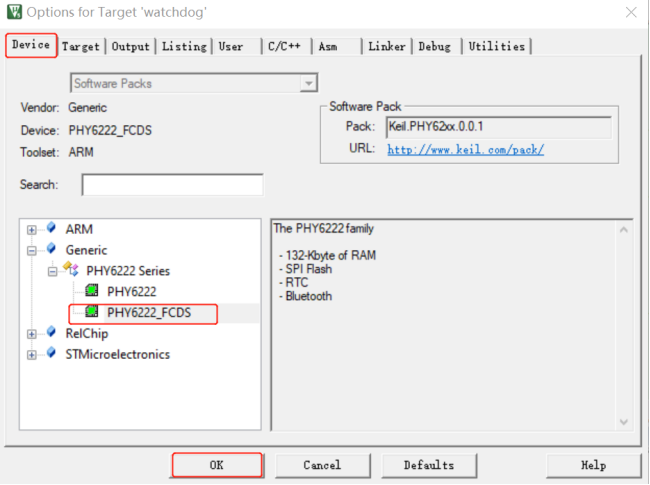The image size is (650, 485).
Task: Expand the RelChip tree node
Action: (x=32, y=334)
